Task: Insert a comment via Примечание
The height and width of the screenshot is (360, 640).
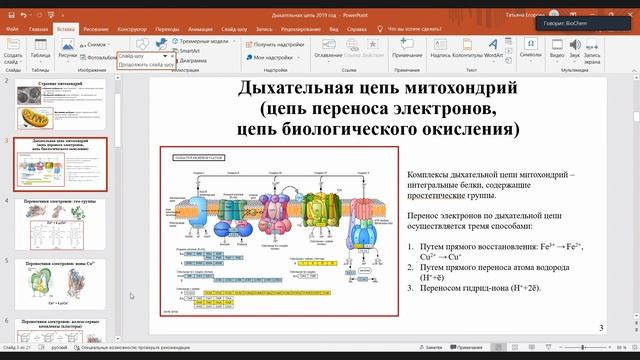Action: 407,49
